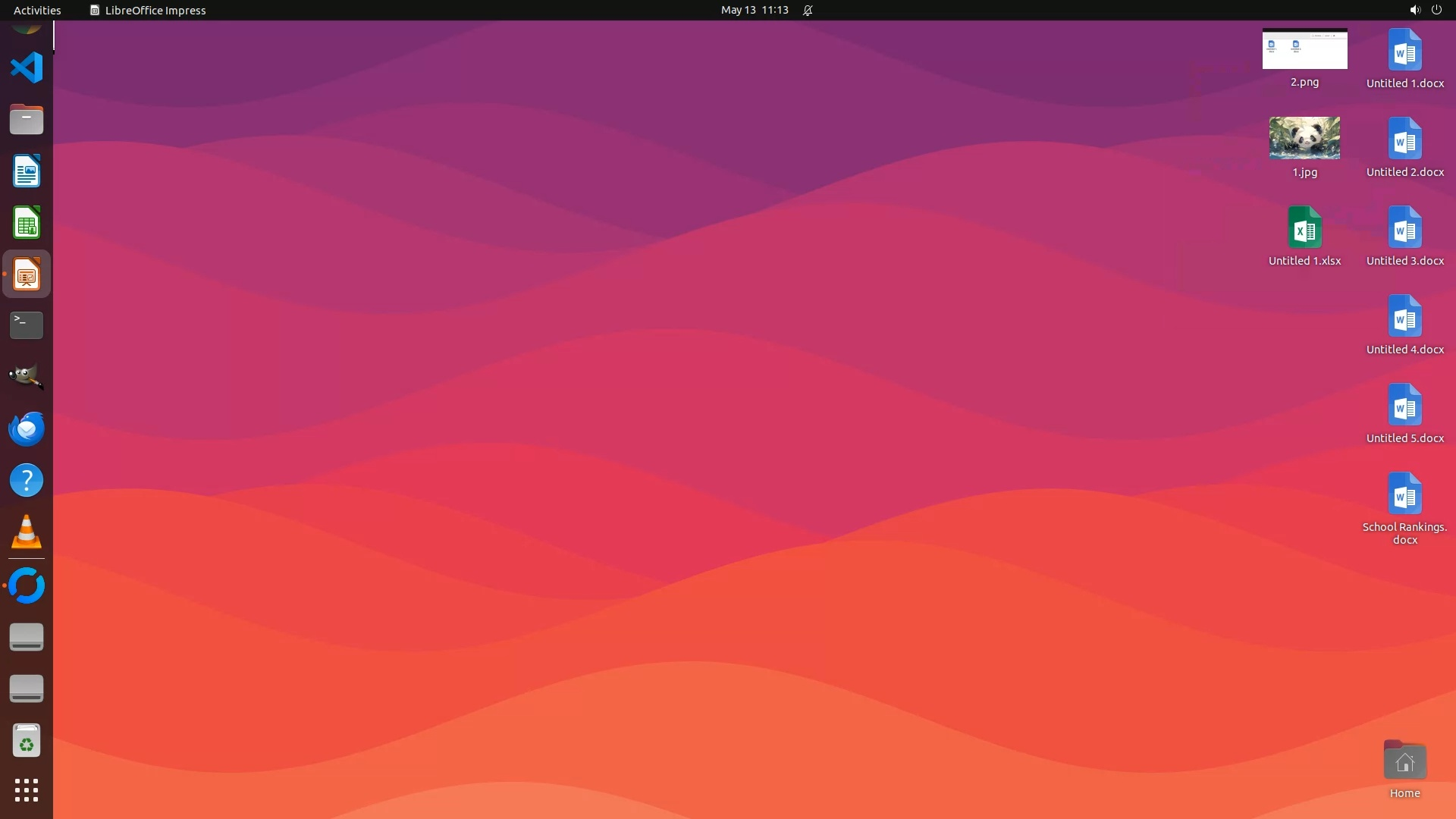
Task: Open the Trash from dock
Action: [27, 741]
